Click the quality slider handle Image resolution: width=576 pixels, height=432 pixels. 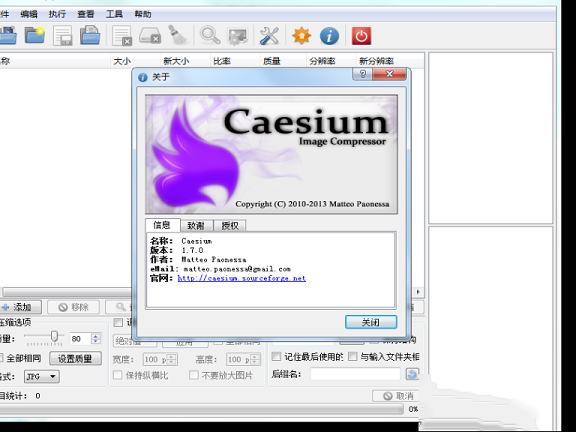[x=54, y=336]
